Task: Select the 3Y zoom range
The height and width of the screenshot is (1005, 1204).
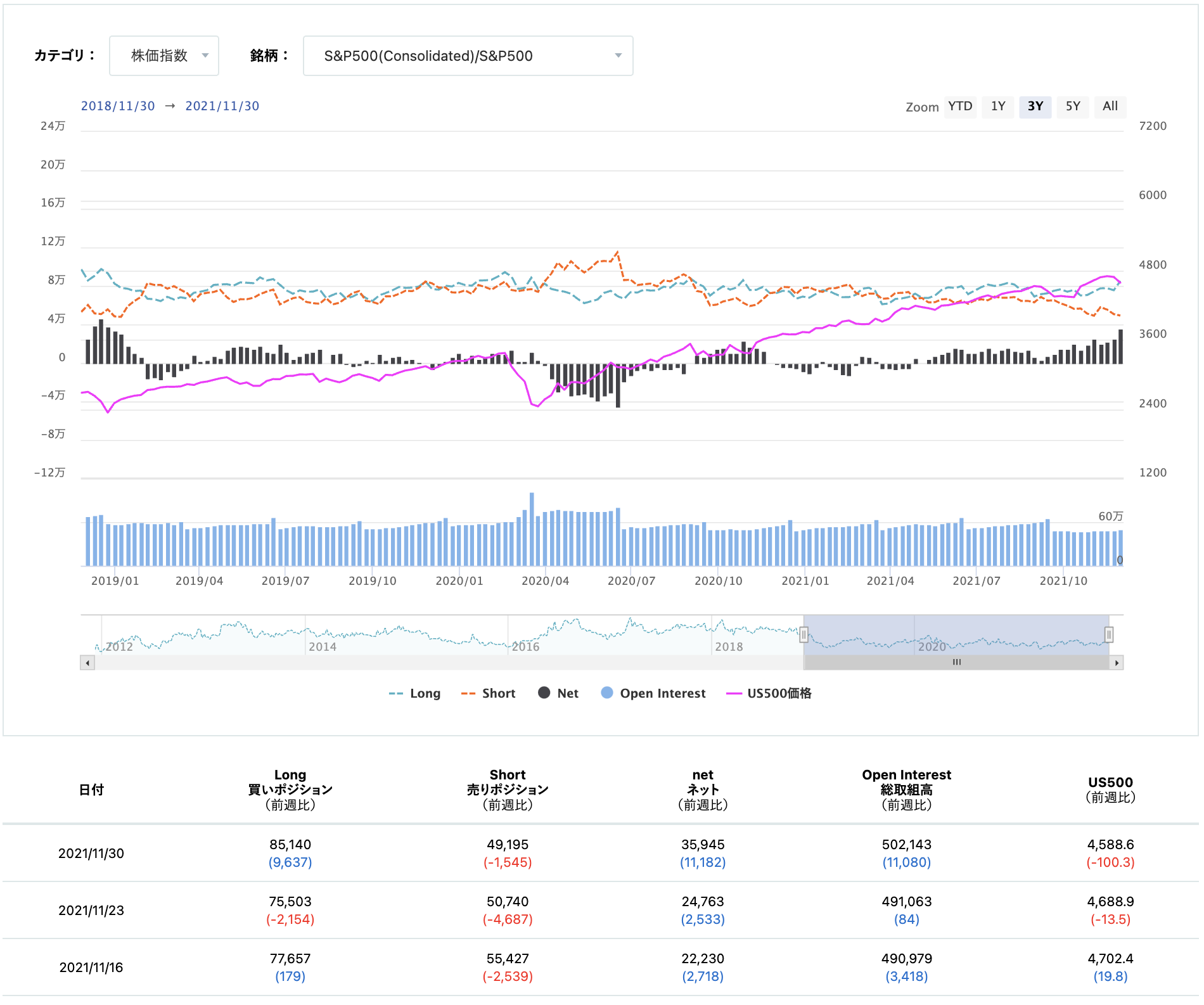Action: coord(1035,106)
